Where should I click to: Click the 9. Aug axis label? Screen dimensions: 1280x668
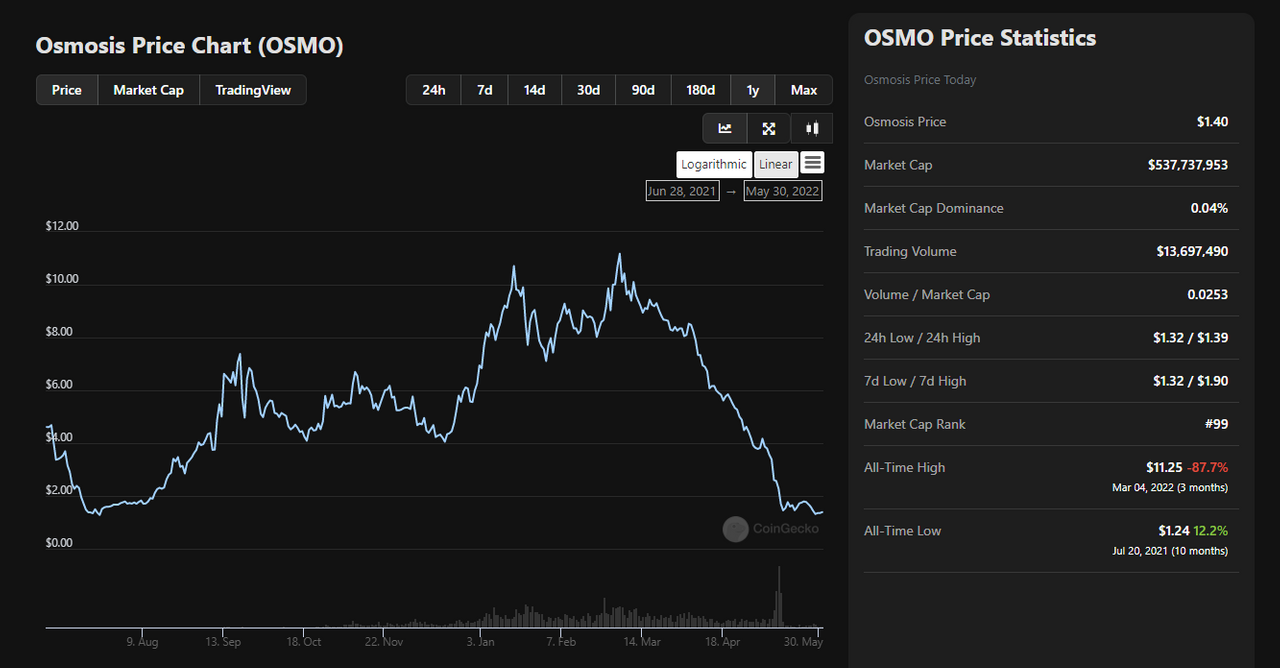click(142, 642)
